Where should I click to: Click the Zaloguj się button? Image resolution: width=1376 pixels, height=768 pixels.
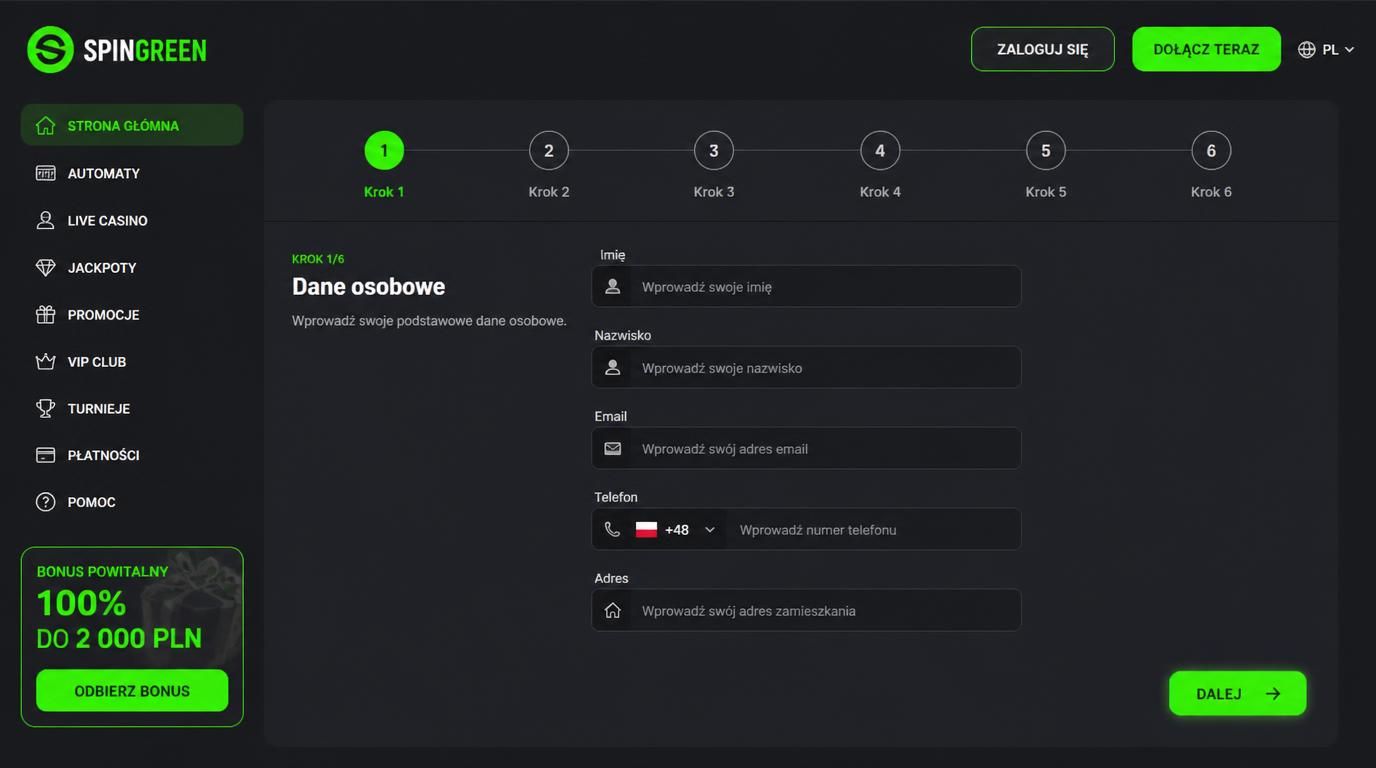point(1043,49)
